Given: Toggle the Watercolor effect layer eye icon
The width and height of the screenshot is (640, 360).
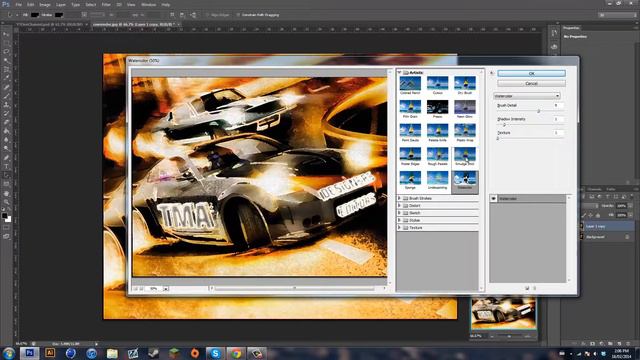Looking at the screenshot, I should tap(493, 198).
